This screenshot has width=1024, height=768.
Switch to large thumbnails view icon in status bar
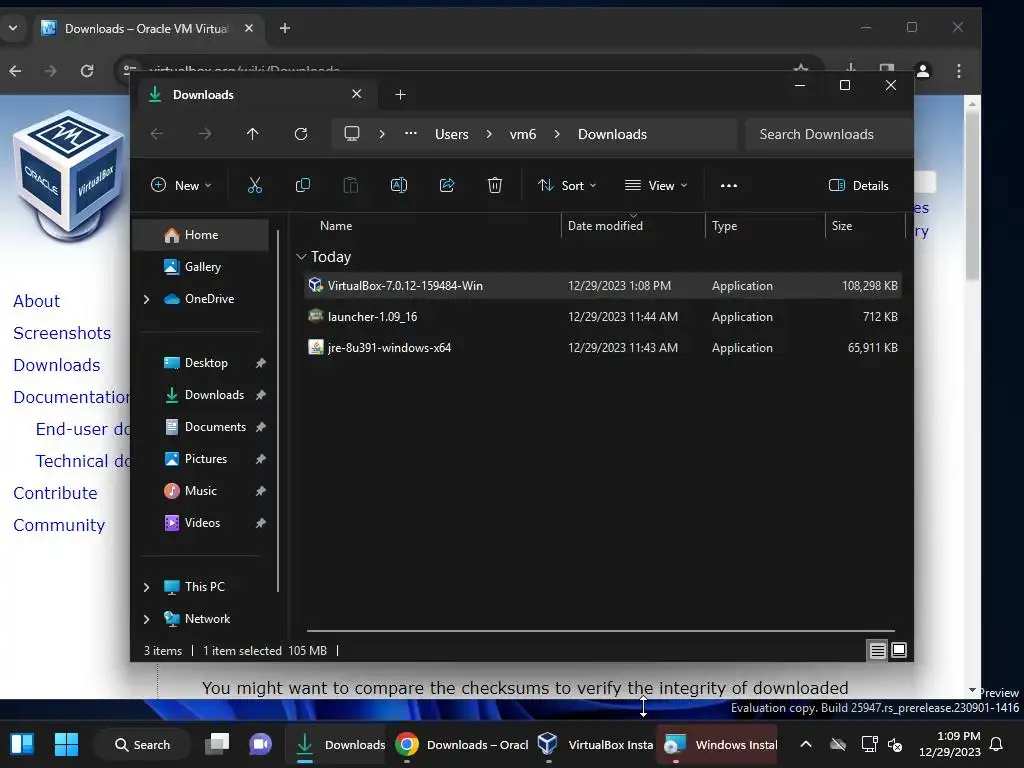[x=899, y=650]
